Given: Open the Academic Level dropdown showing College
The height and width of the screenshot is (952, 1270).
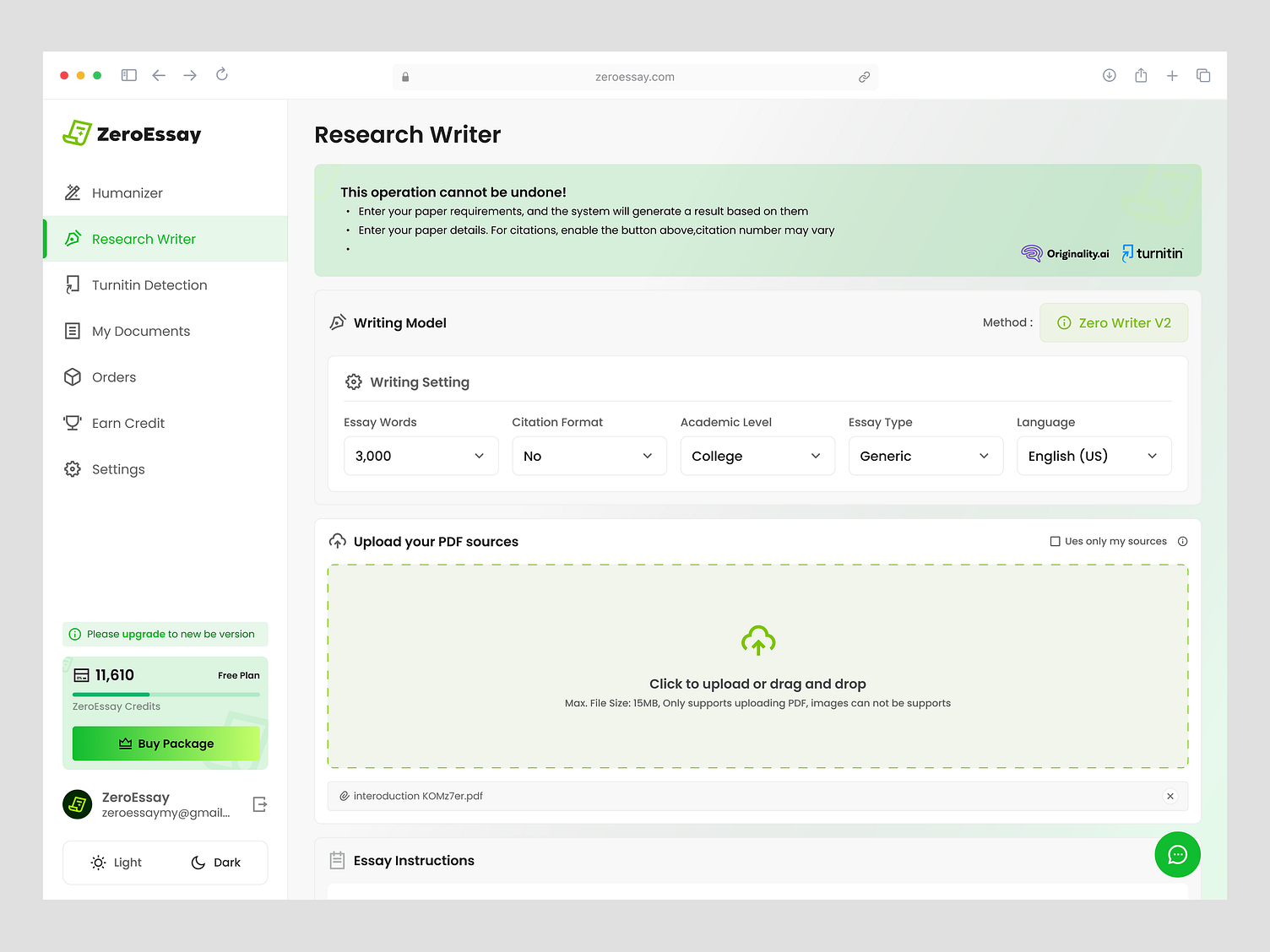Looking at the screenshot, I should [x=757, y=456].
